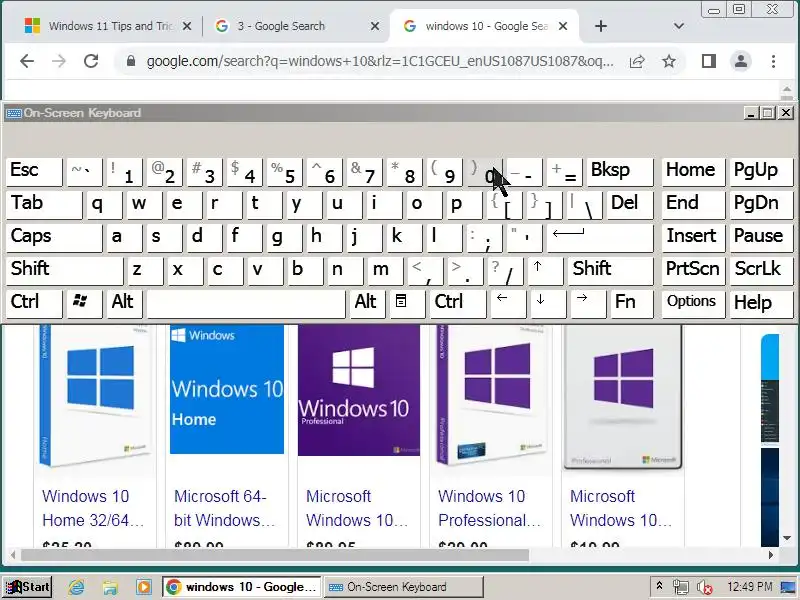Click the horizontal page scrollbar
Image resolution: width=800 pixels, height=600 pixels.
pos(274,555)
